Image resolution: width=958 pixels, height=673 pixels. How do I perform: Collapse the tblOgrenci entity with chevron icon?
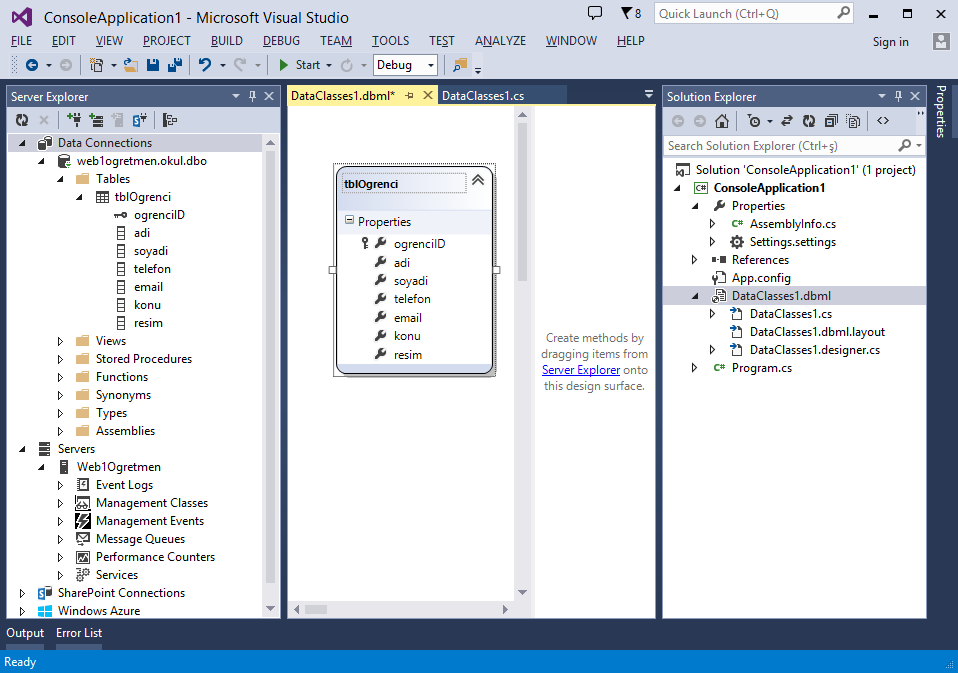pyautogui.click(x=478, y=180)
